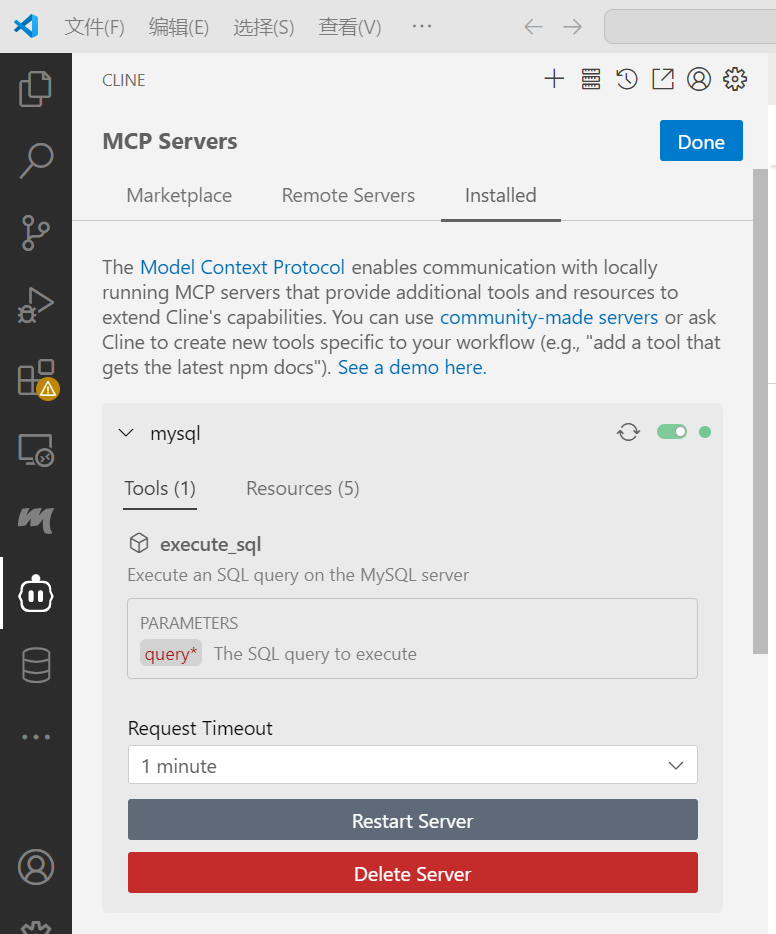The height and width of the screenshot is (934, 776).
Task: Click the database icon in activity bar
Action: click(36, 665)
